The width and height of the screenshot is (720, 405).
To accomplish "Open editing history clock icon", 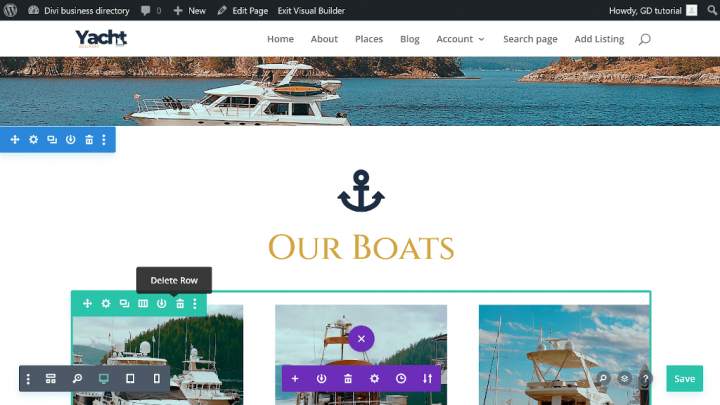I will point(401,378).
